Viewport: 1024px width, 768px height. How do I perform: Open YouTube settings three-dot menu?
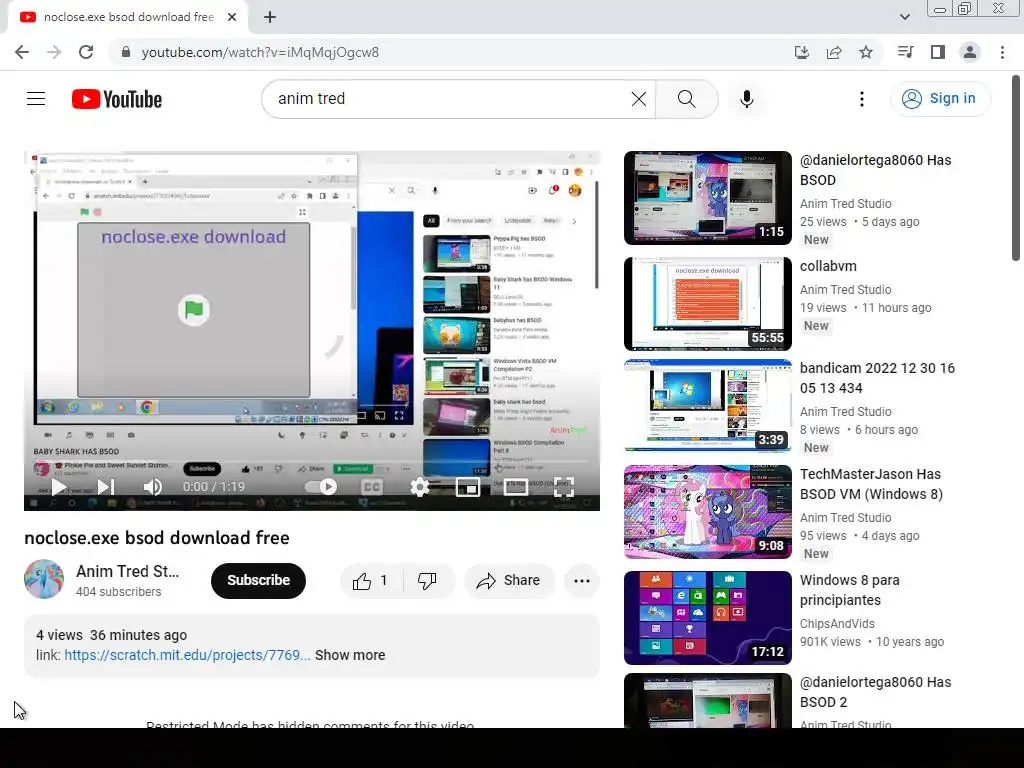point(862,99)
